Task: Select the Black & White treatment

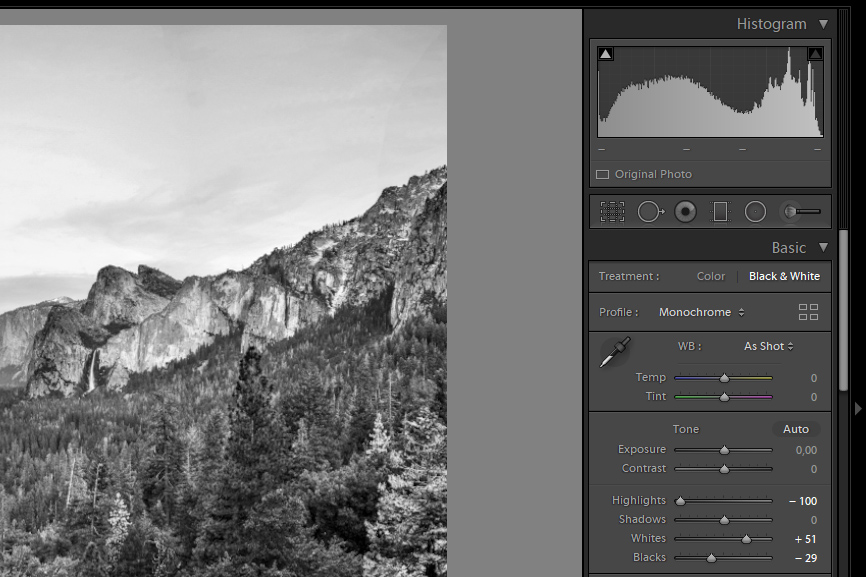Action: (784, 276)
